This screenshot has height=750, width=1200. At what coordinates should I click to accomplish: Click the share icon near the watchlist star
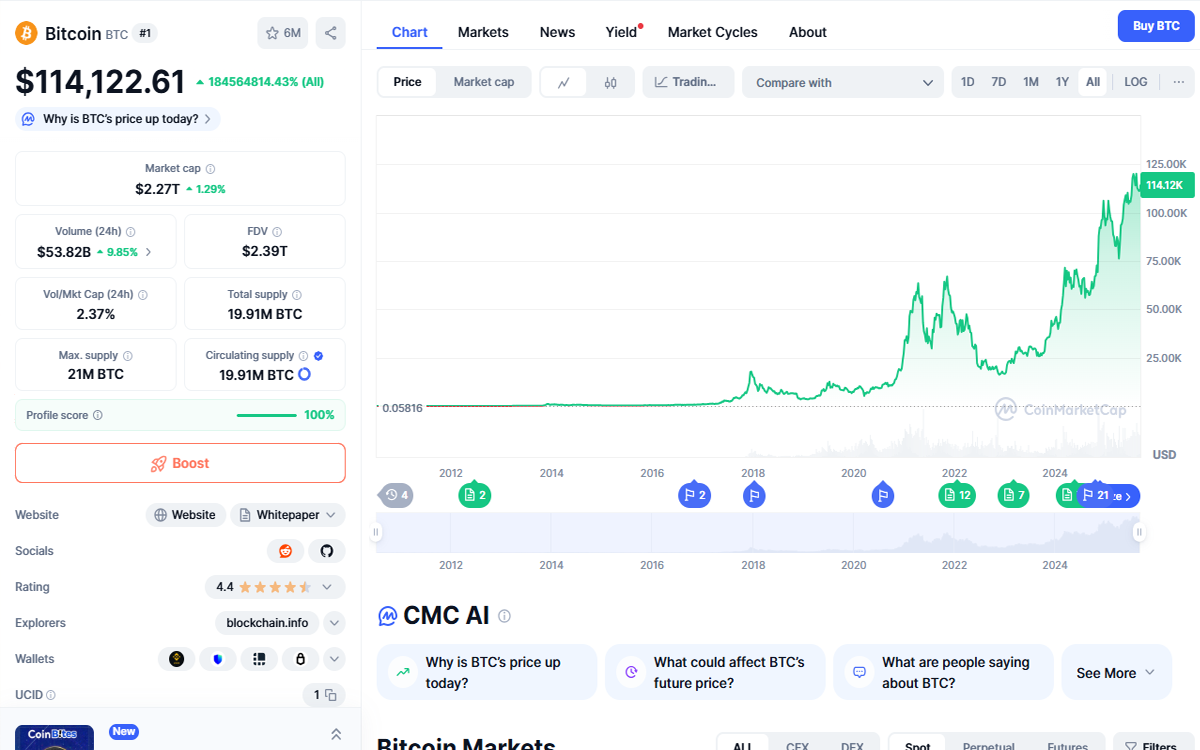click(x=330, y=33)
